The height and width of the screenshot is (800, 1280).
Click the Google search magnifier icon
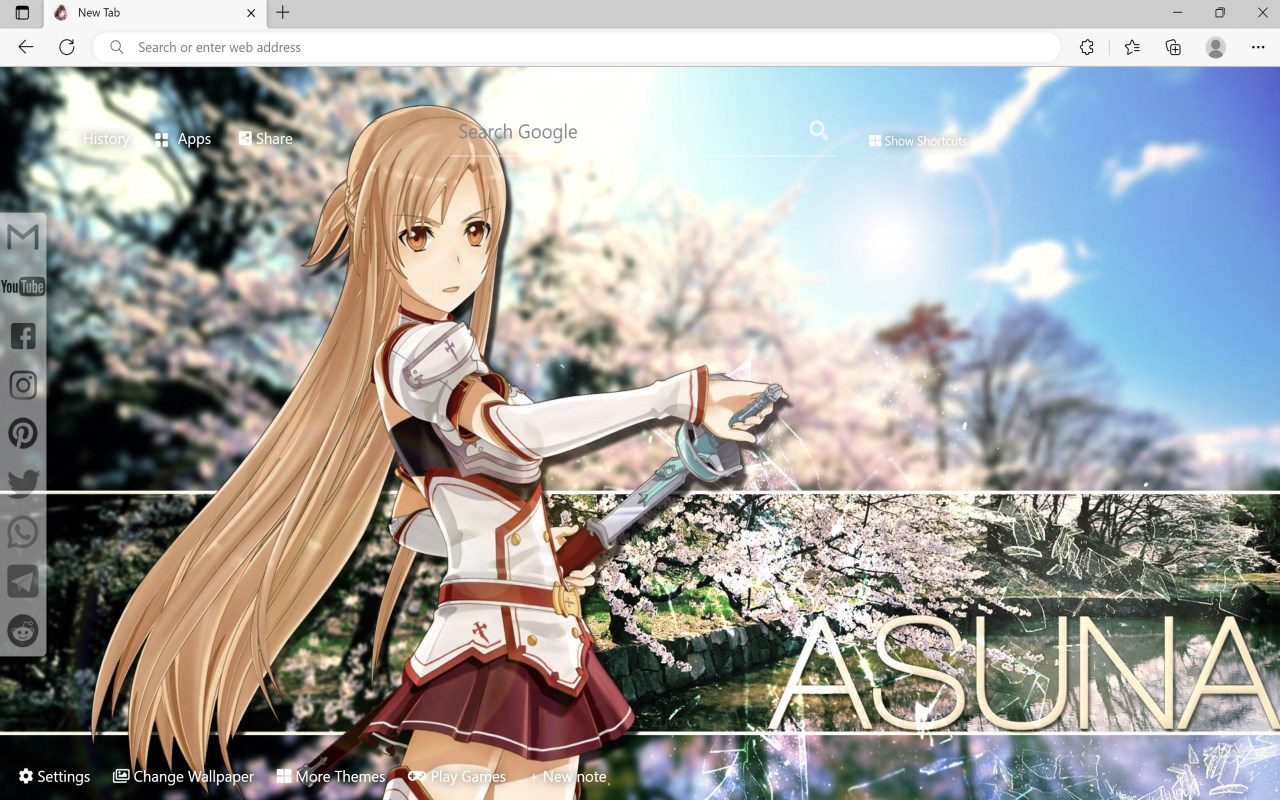(x=818, y=131)
